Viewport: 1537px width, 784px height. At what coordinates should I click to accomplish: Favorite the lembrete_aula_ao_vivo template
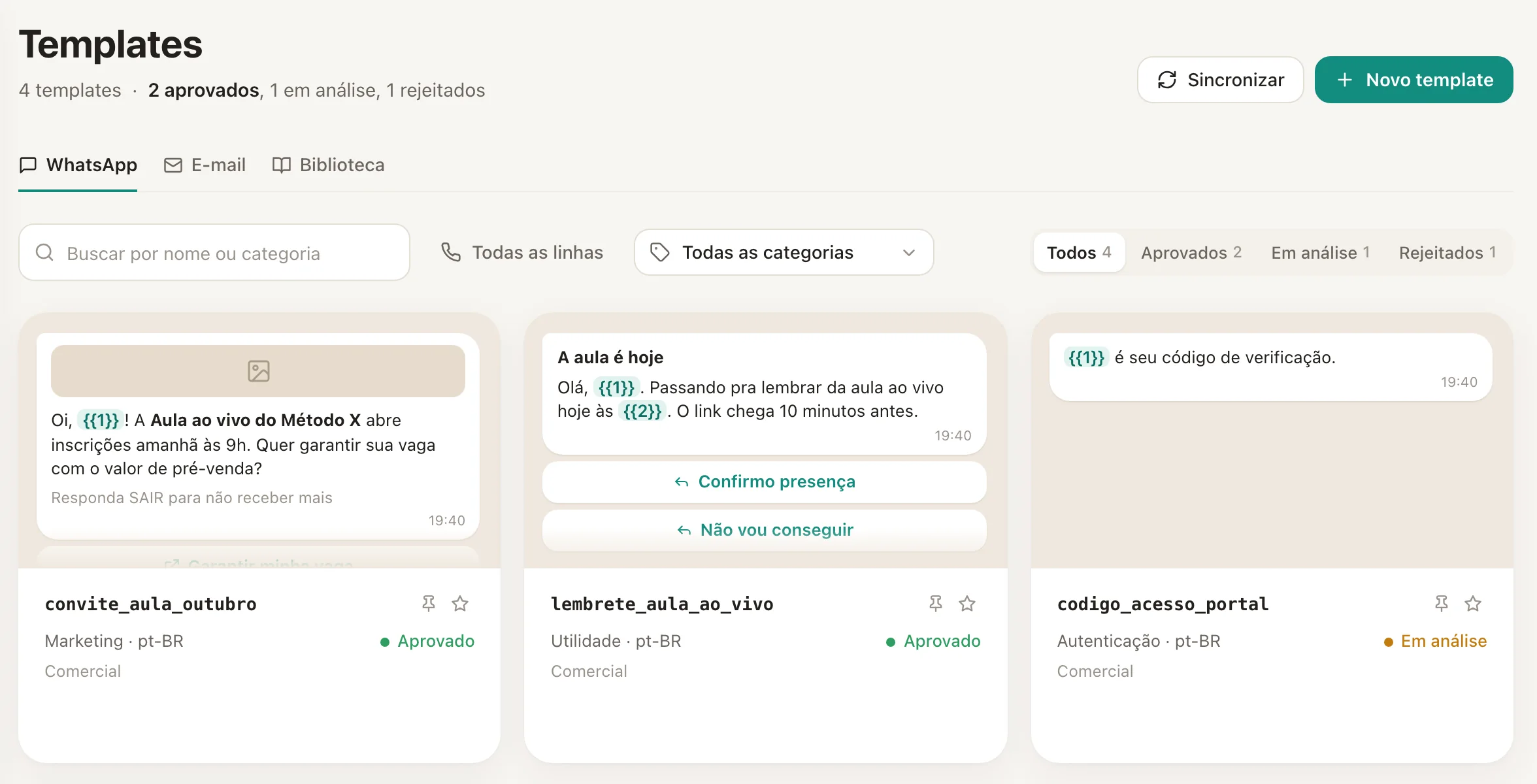click(967, 604)
